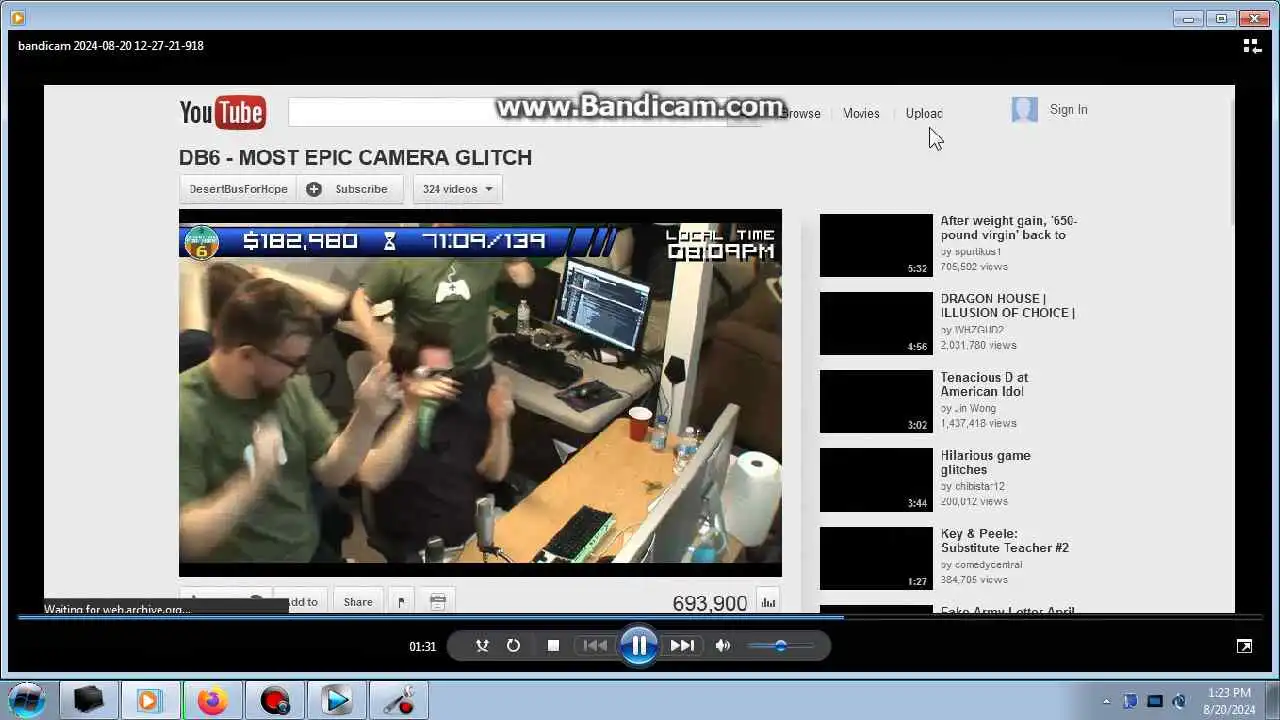Viewport: 1280px width, 720px height.
Task: Open the wrench tool app on taskbar
Action: click(x=398, y=701)
